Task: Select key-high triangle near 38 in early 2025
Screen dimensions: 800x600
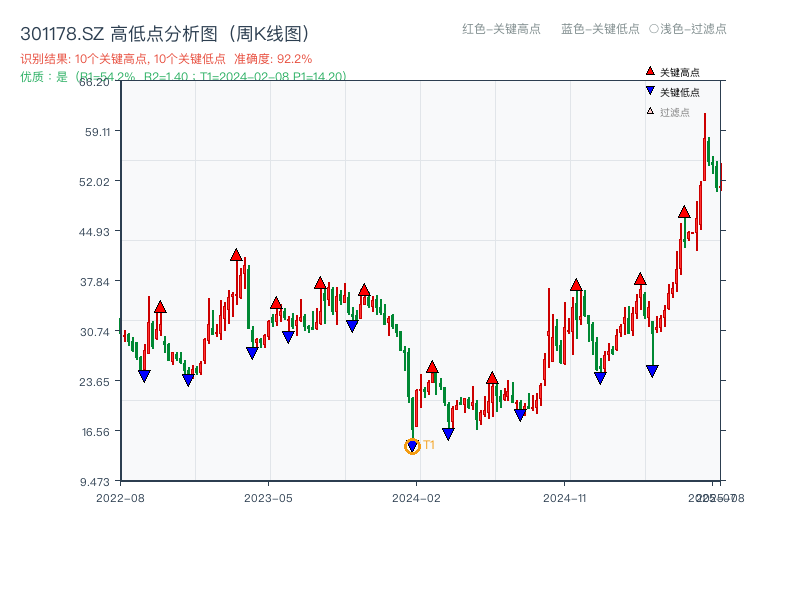Action: pos(640,279)
